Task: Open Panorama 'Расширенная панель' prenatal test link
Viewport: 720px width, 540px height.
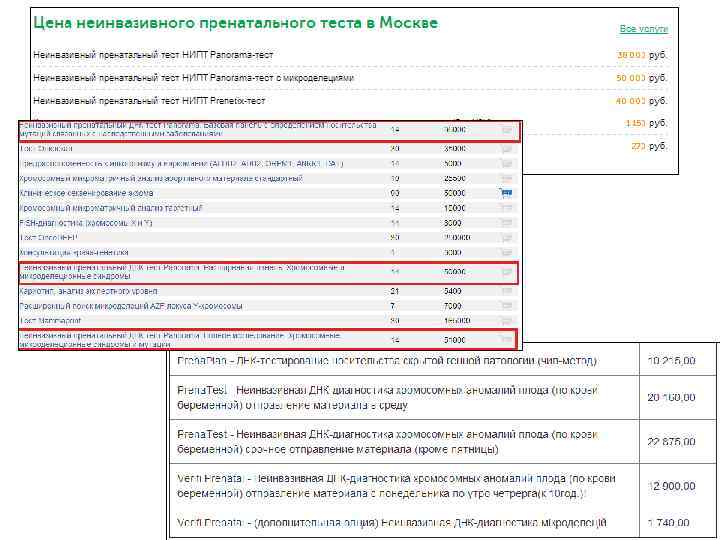Action: point(182,272)
